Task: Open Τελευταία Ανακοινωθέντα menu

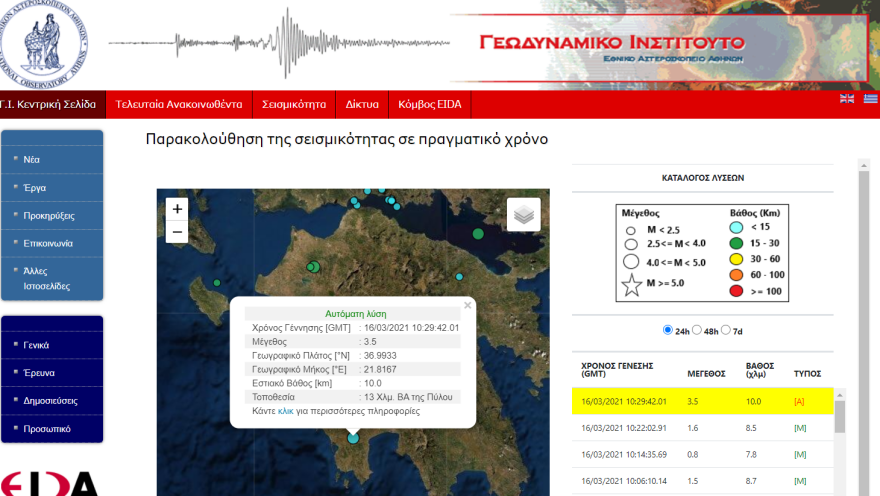Action: [x=179, y=104]
